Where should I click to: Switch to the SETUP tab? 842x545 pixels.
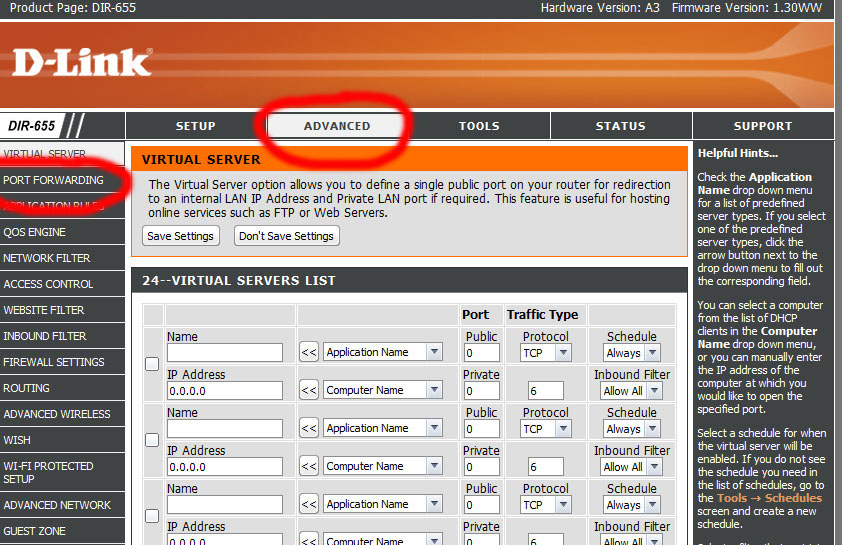point(196,126)
